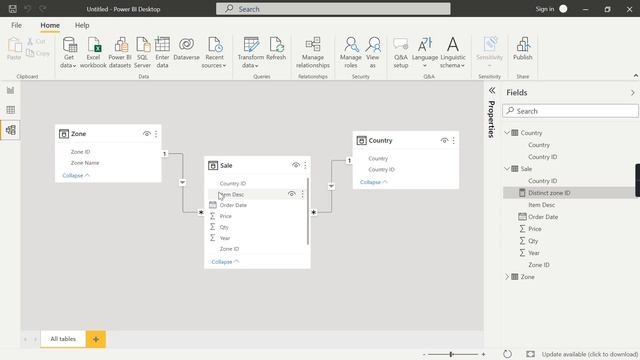Select Zone Name field in Zone card
Screen dimensions: 640x360
[x=85, y=163]
